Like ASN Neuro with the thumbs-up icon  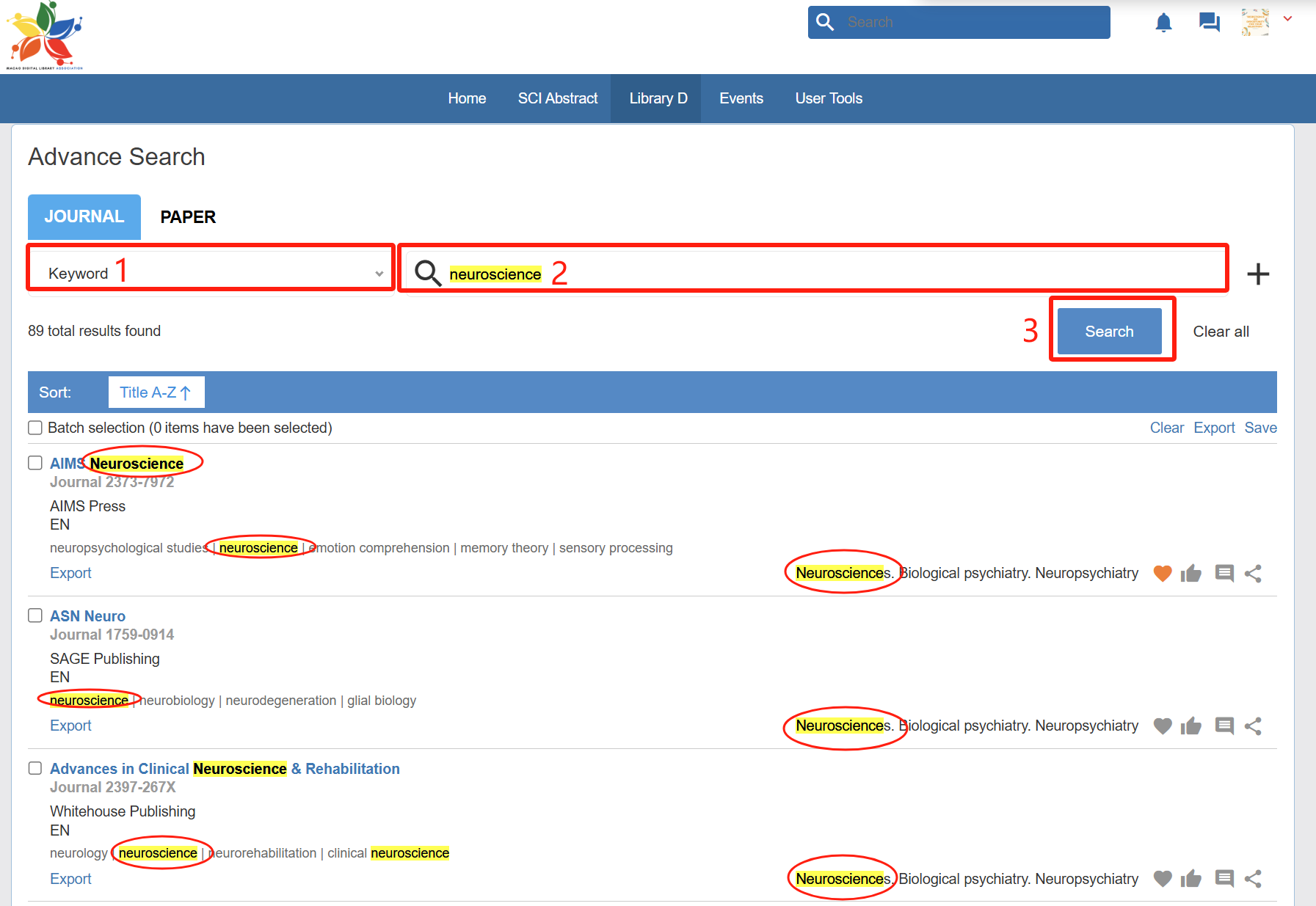pos(1190,726)
